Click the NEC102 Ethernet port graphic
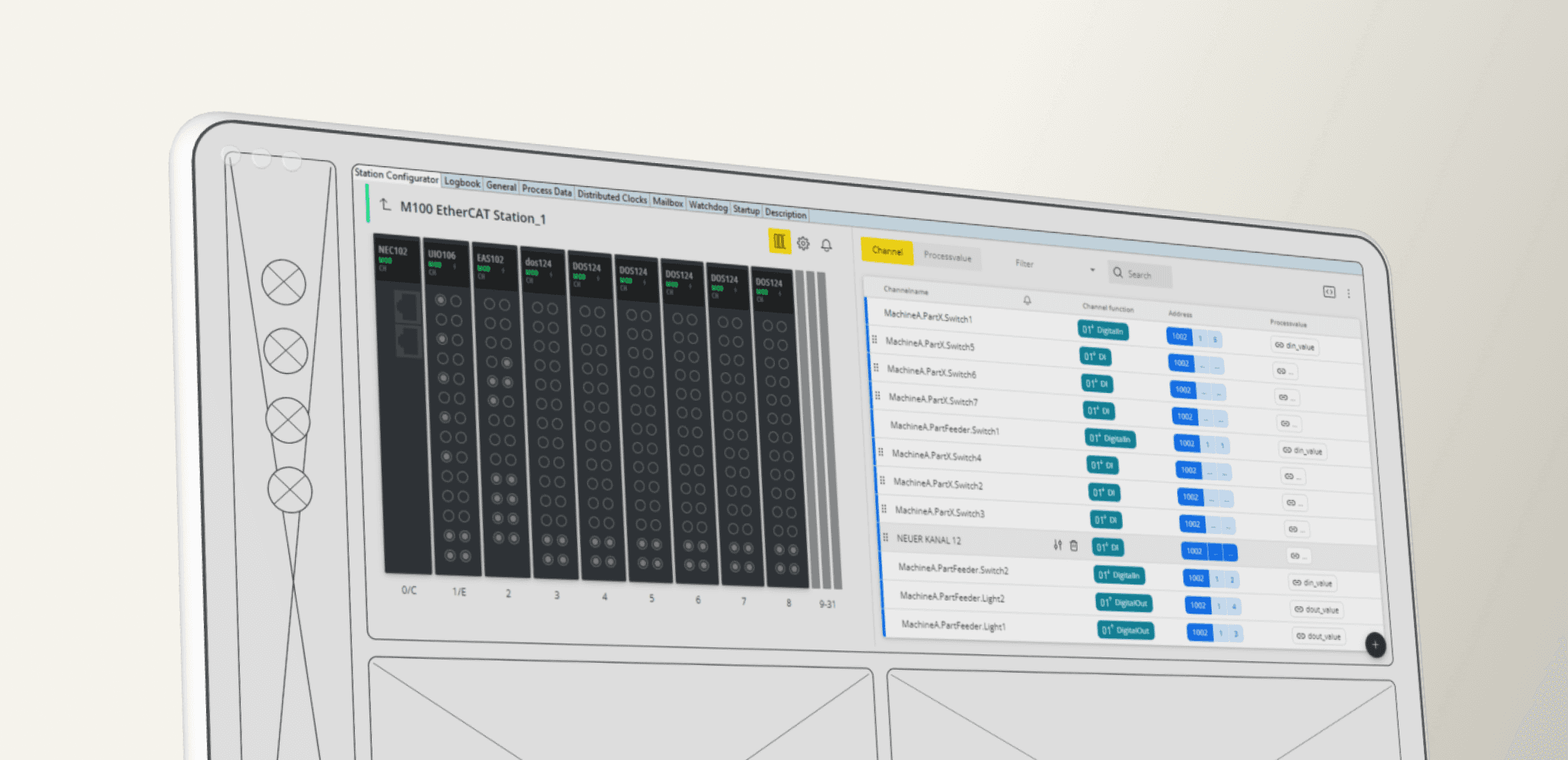The image size is (1568, 760). click(x=406, y=325)
